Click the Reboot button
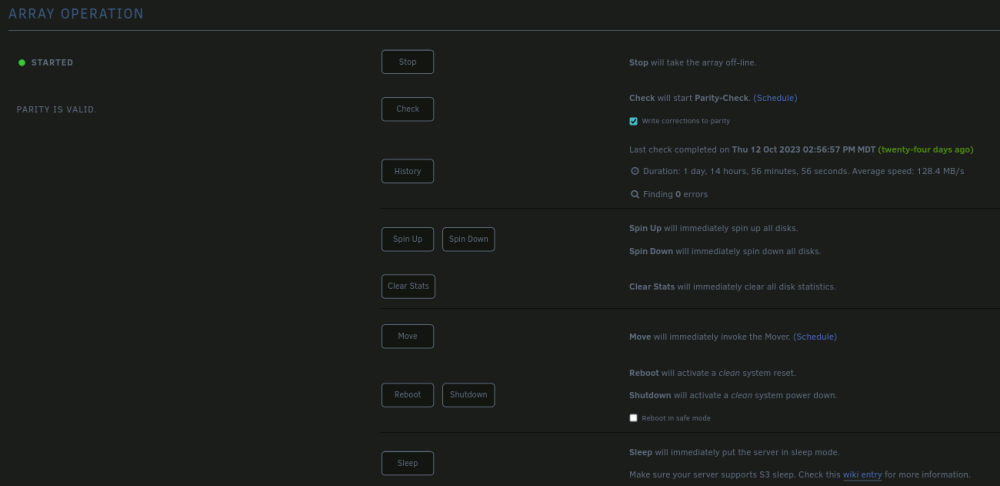Image resolution: width=1000 pixels, height=486 pixels. [408, 395]
